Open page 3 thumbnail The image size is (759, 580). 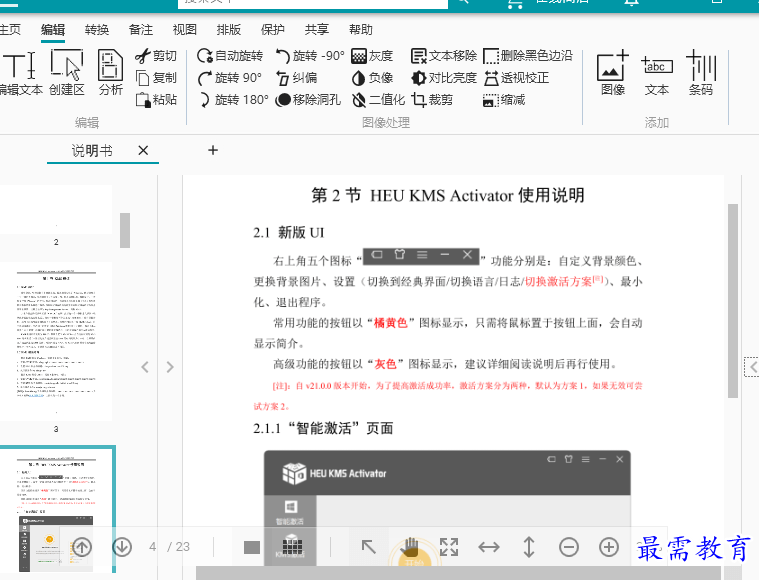click(x=56, y=341)
